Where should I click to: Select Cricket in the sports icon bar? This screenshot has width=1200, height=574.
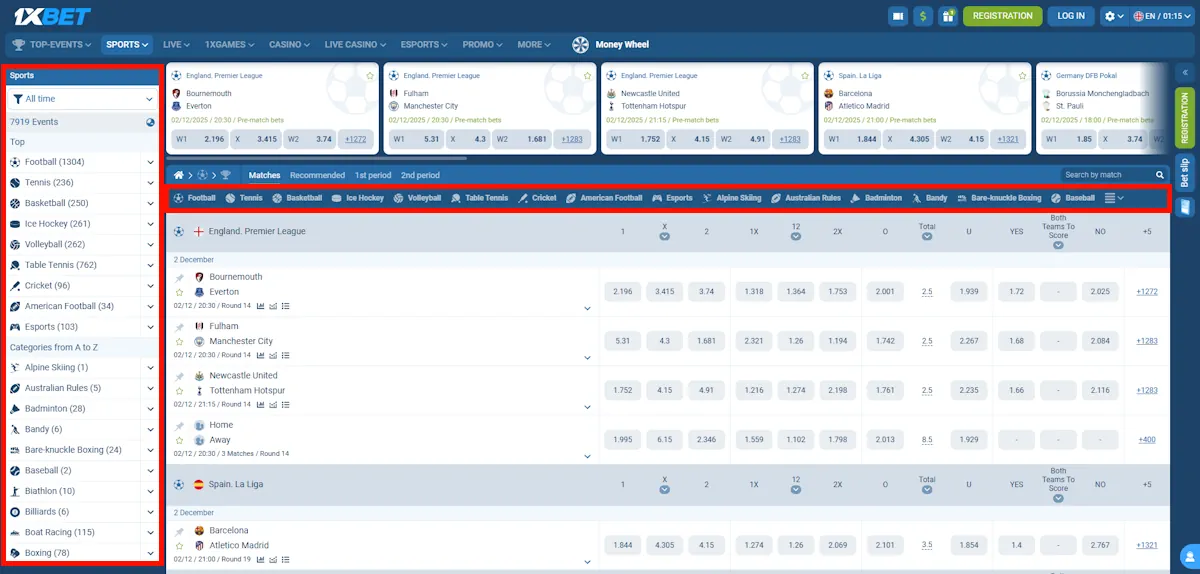point(537,198)
